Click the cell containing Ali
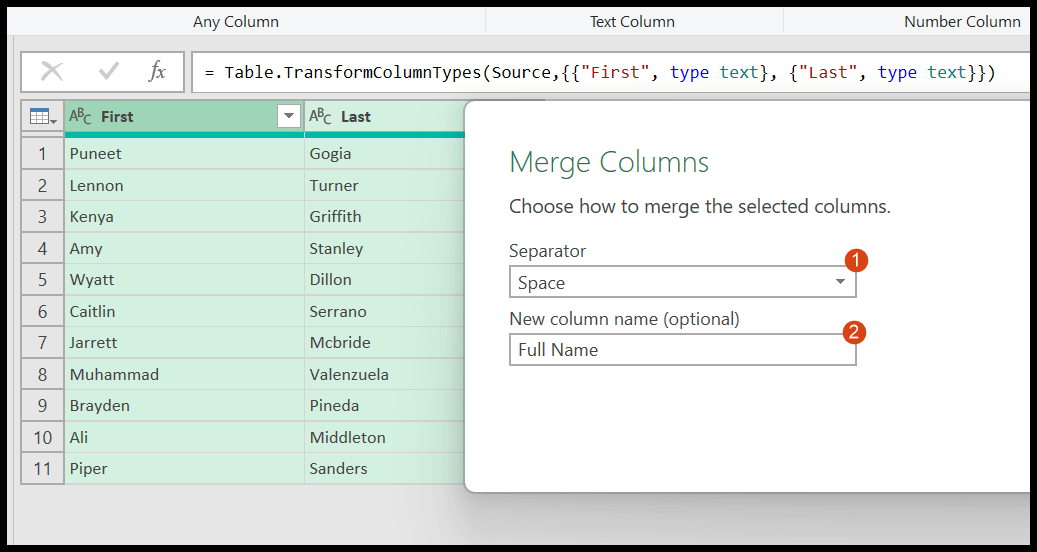Image resolution: width=1037 pixels, height=552 pixels. [184, 437]
